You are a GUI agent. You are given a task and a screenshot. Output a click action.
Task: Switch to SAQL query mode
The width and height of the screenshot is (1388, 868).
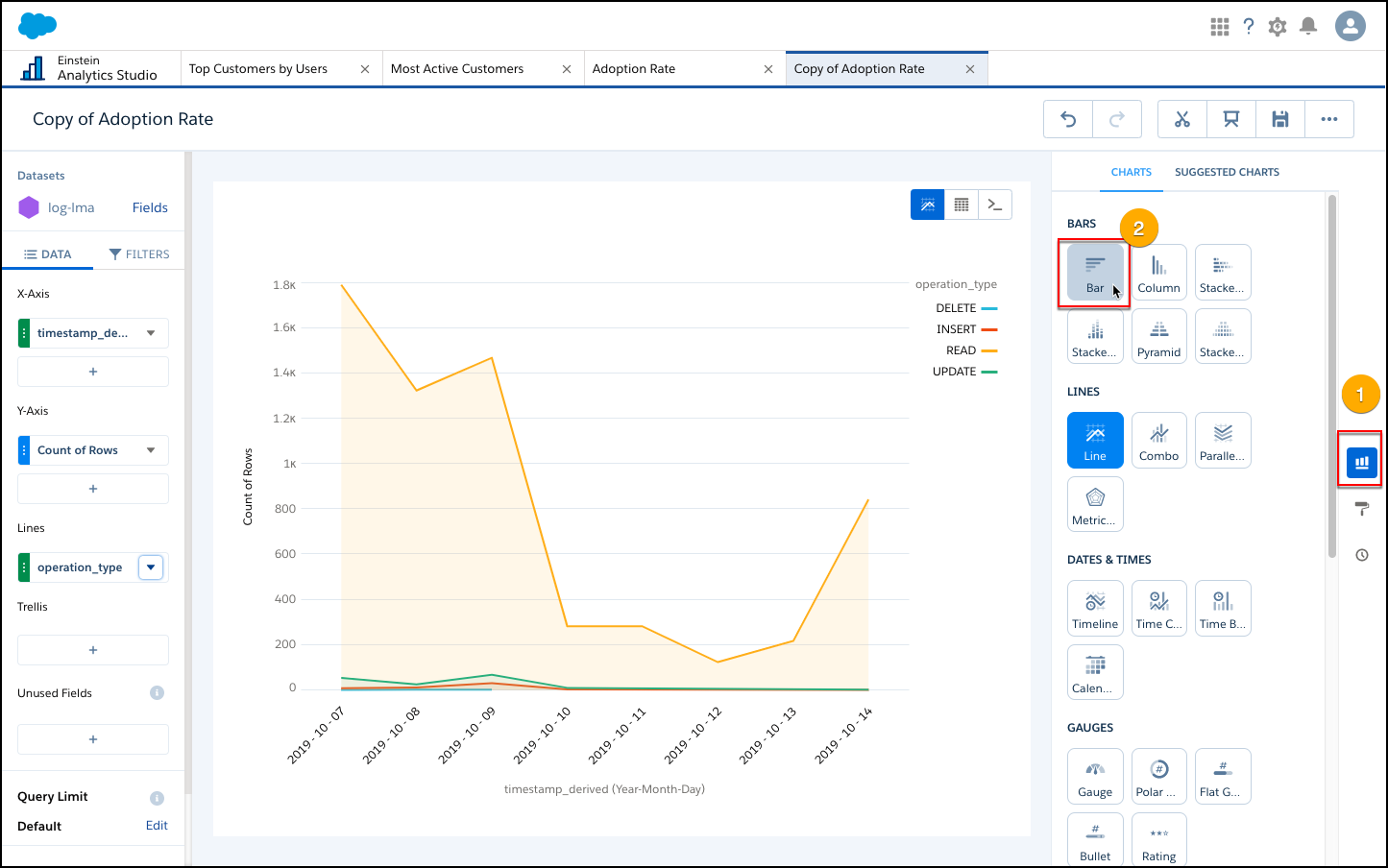point(995,205)
